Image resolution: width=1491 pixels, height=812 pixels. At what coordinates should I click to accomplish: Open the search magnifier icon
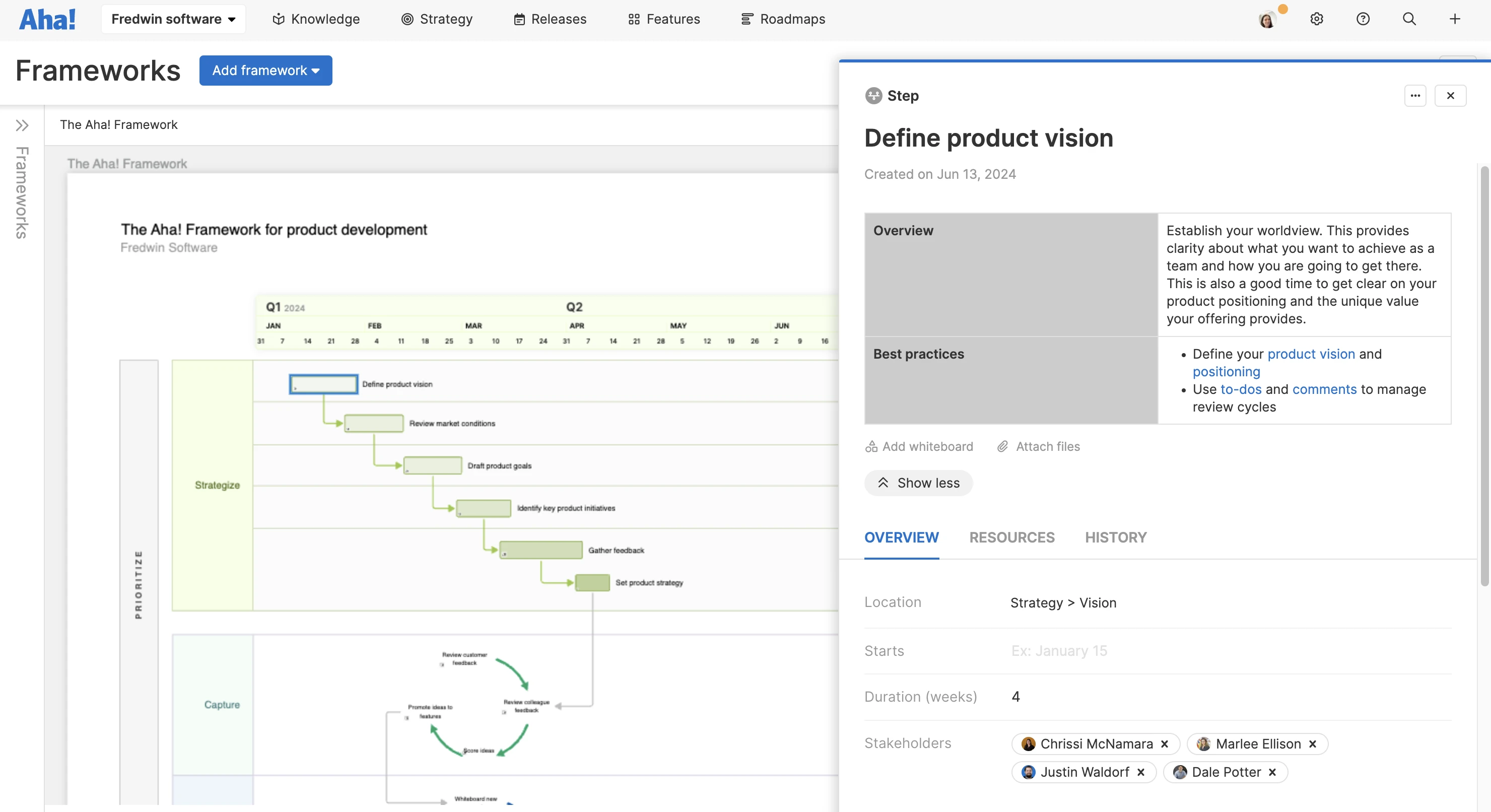click(x=1409, y=19)
